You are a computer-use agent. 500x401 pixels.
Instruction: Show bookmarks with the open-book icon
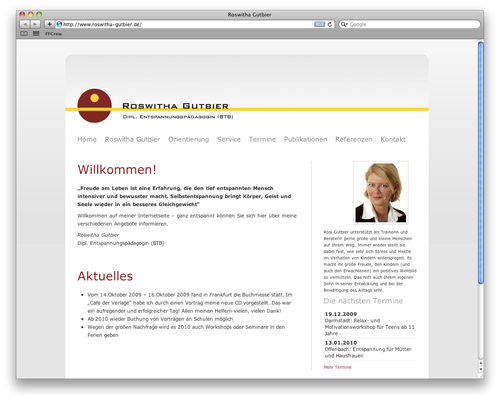pyautogui.click(x=24, y=34)
